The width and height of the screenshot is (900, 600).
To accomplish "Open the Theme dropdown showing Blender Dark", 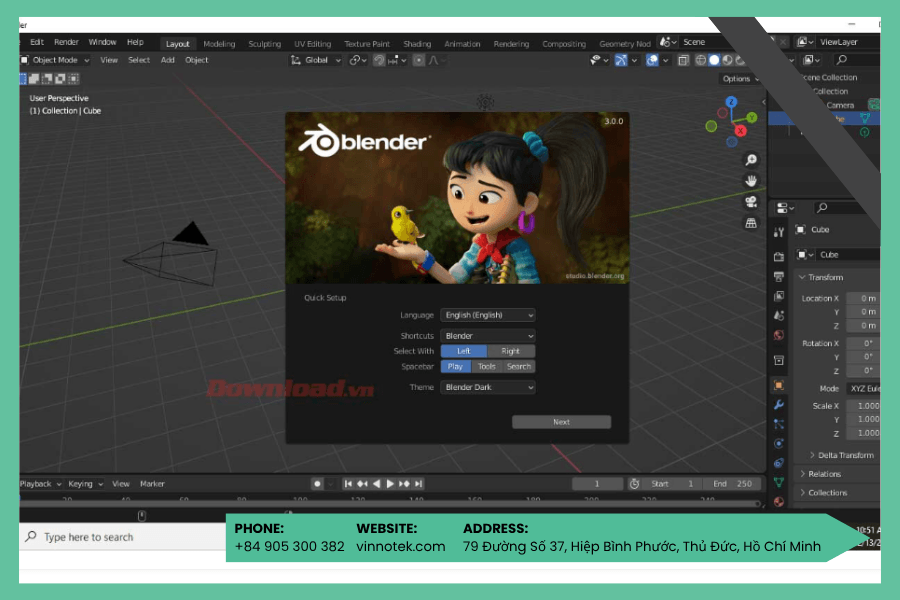I will click(x=488, y=388).
